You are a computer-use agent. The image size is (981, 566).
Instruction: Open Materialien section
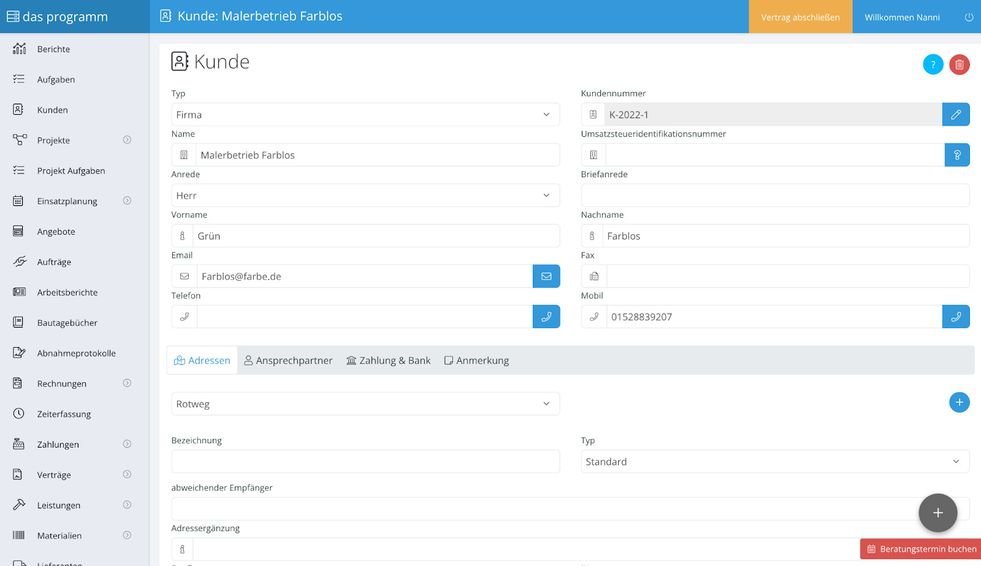click(59, 535)
